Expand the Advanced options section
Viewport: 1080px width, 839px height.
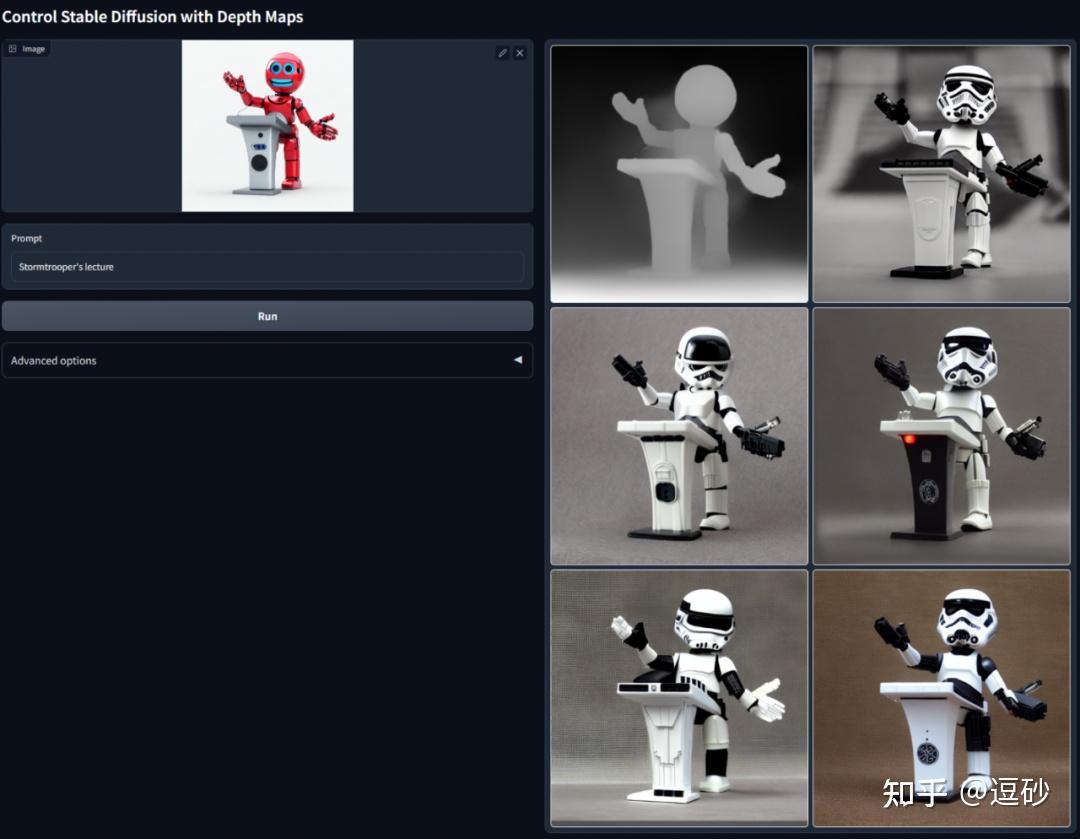(x=267, y=360)
